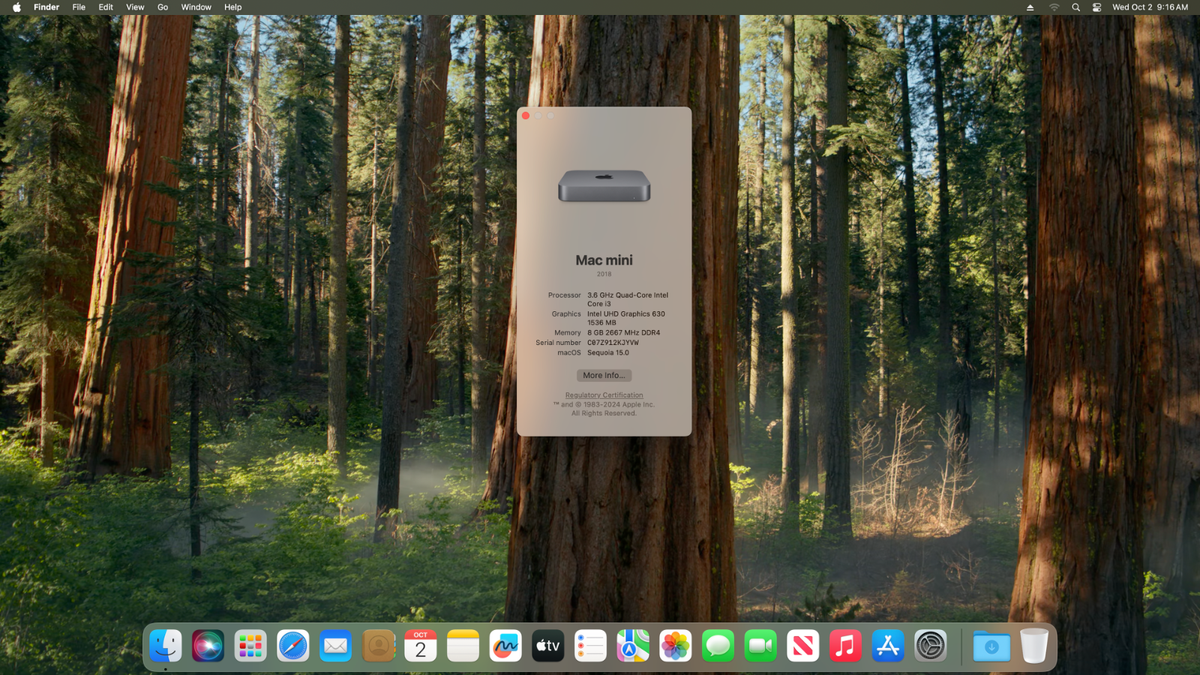Open the View menu

pos(135,7)
